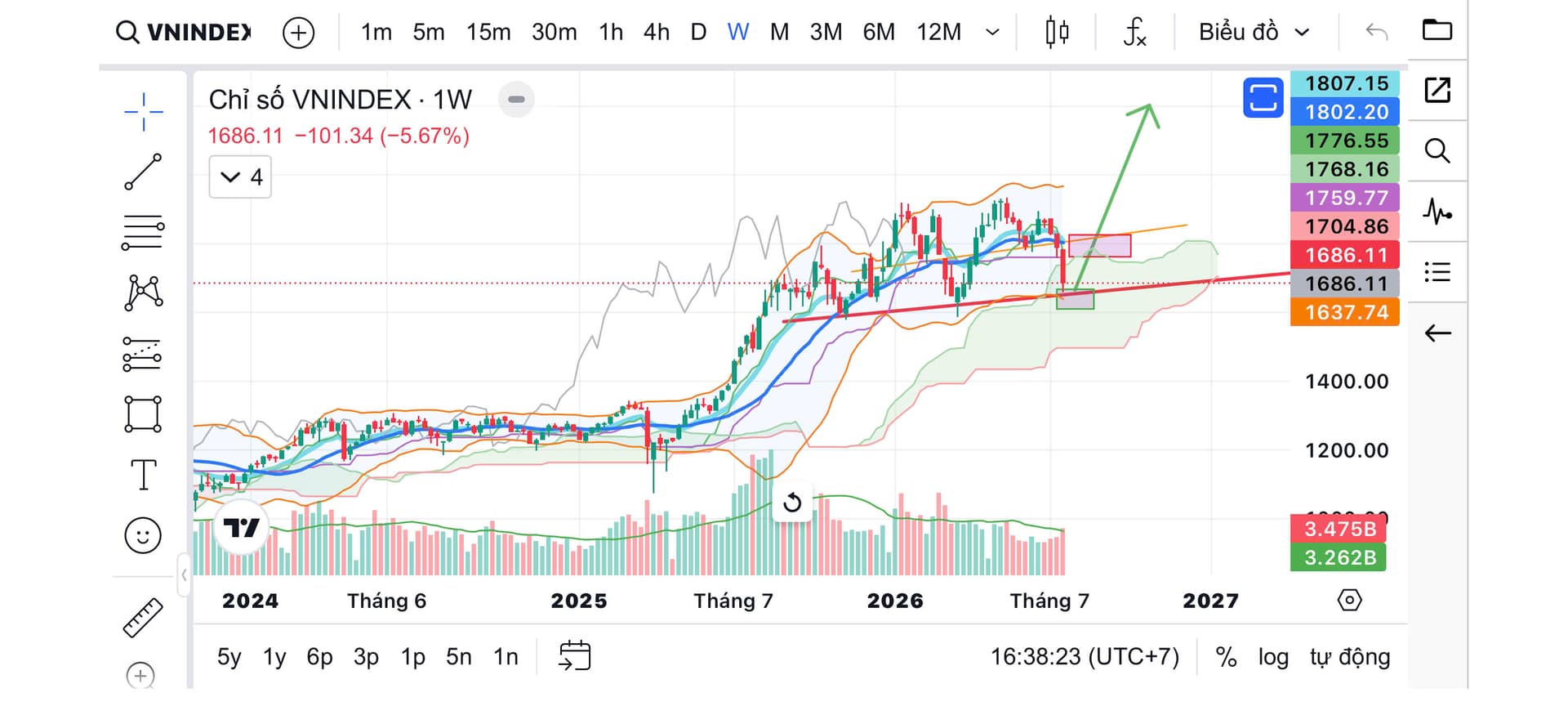The width and height of the screenshot is (1568, 724).
Task: Set the range to 1y
Action: [x=274, y=657]
